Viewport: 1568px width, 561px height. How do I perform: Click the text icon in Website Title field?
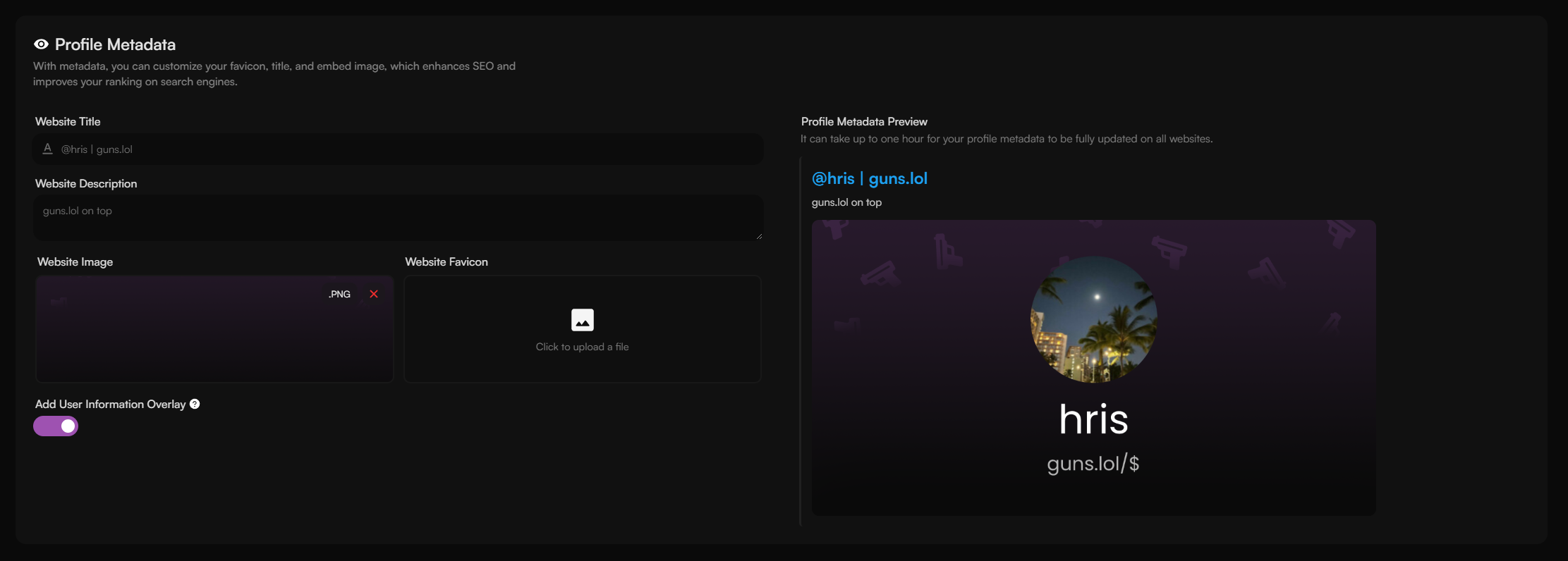point(48,149)
